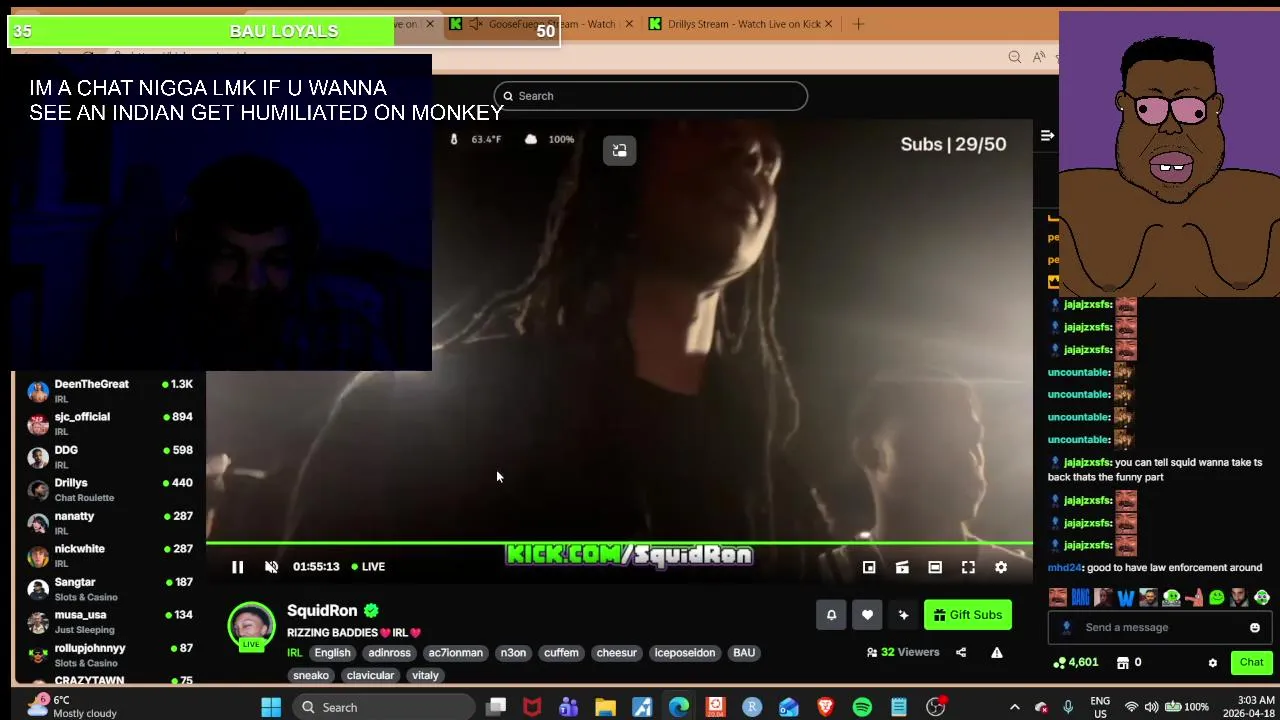Click the blue W emote
This screenshot has height=720, width=1280.
point(1126,598)
